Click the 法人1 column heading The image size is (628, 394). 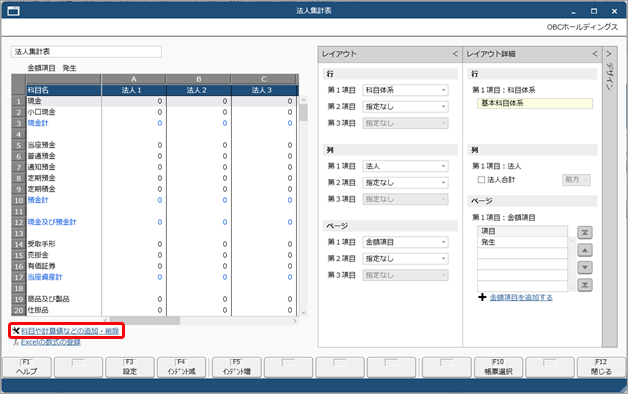tap(133, 90)
